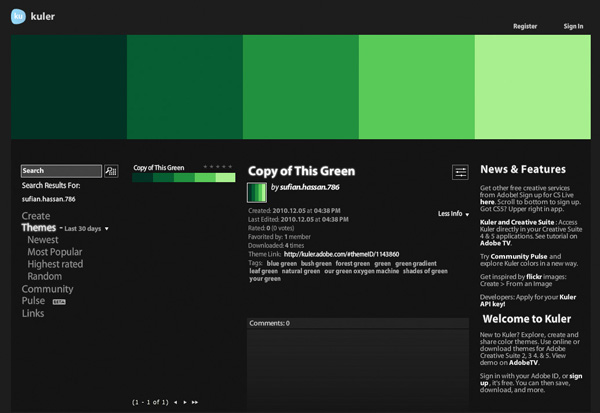Click the your green tag

(x=265, y=279)
